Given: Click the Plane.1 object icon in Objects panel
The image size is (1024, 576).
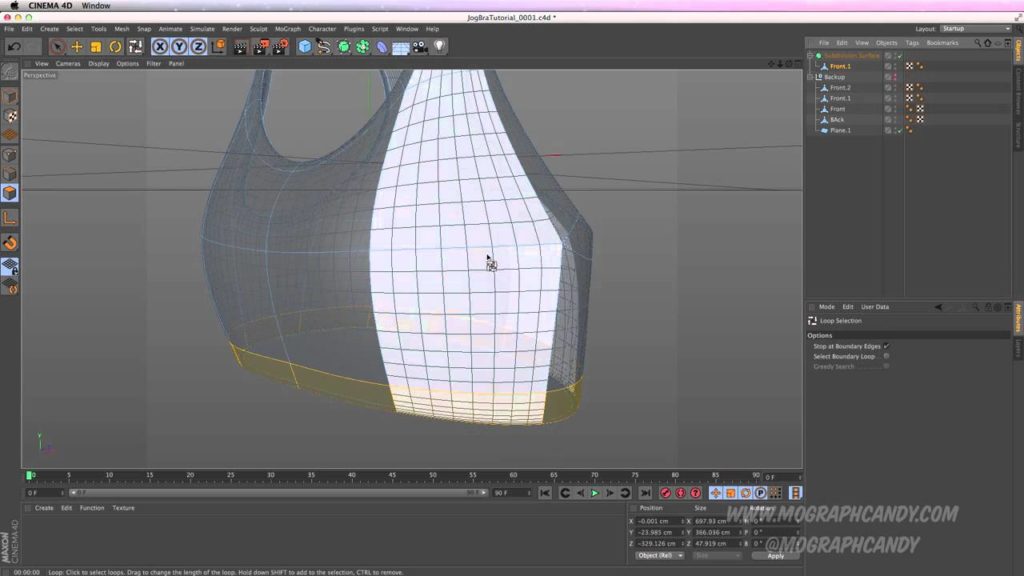Looking at the screenshot, I should point(823,130).
